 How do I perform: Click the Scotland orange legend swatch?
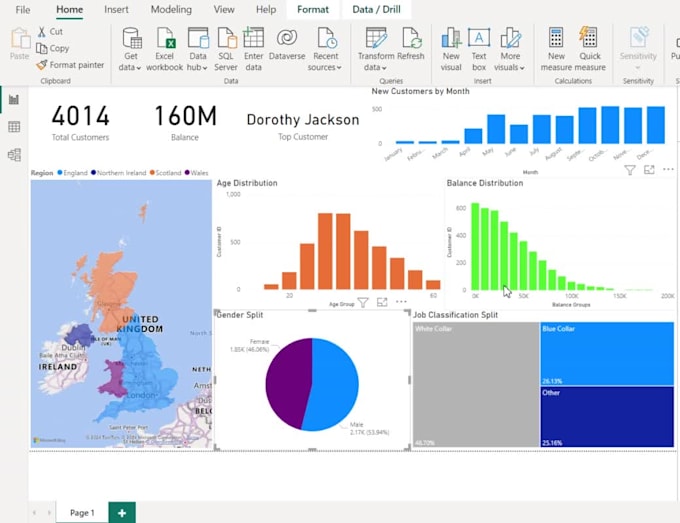(154, 173)
